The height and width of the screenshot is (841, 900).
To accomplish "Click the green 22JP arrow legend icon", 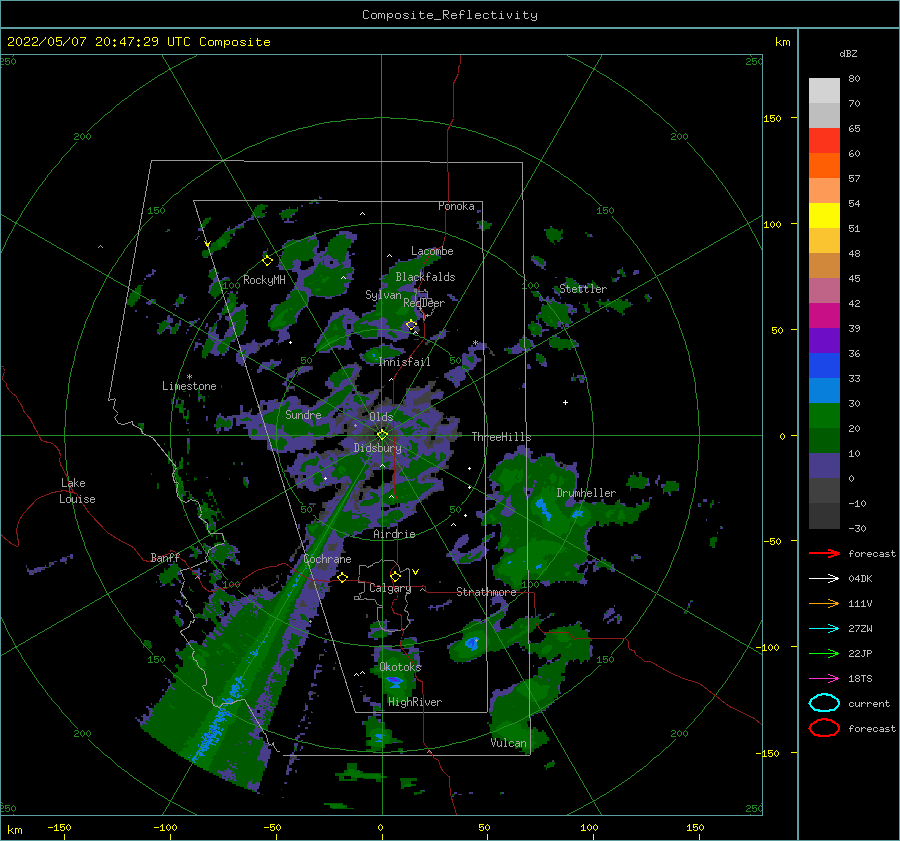I will pyautogui.click(x=824, y=653).
